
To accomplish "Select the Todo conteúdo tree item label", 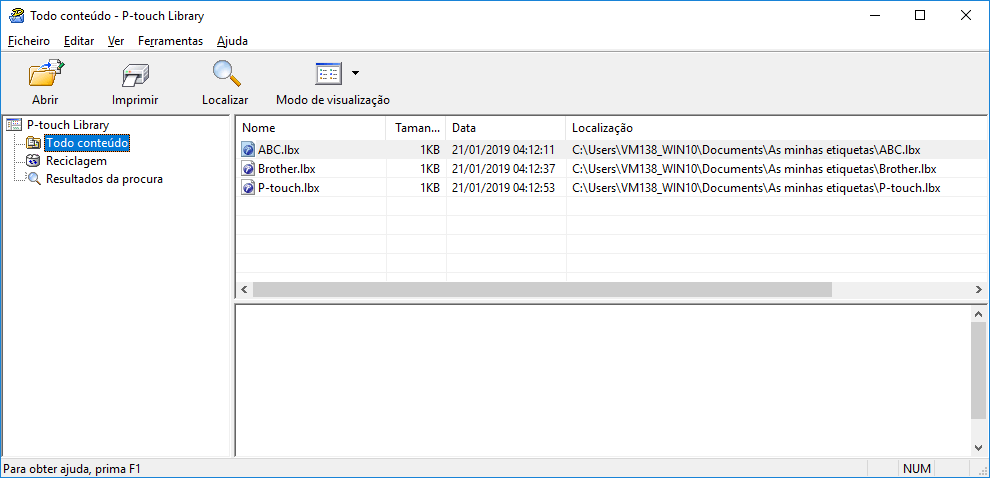I will click(x=87, y=143).
